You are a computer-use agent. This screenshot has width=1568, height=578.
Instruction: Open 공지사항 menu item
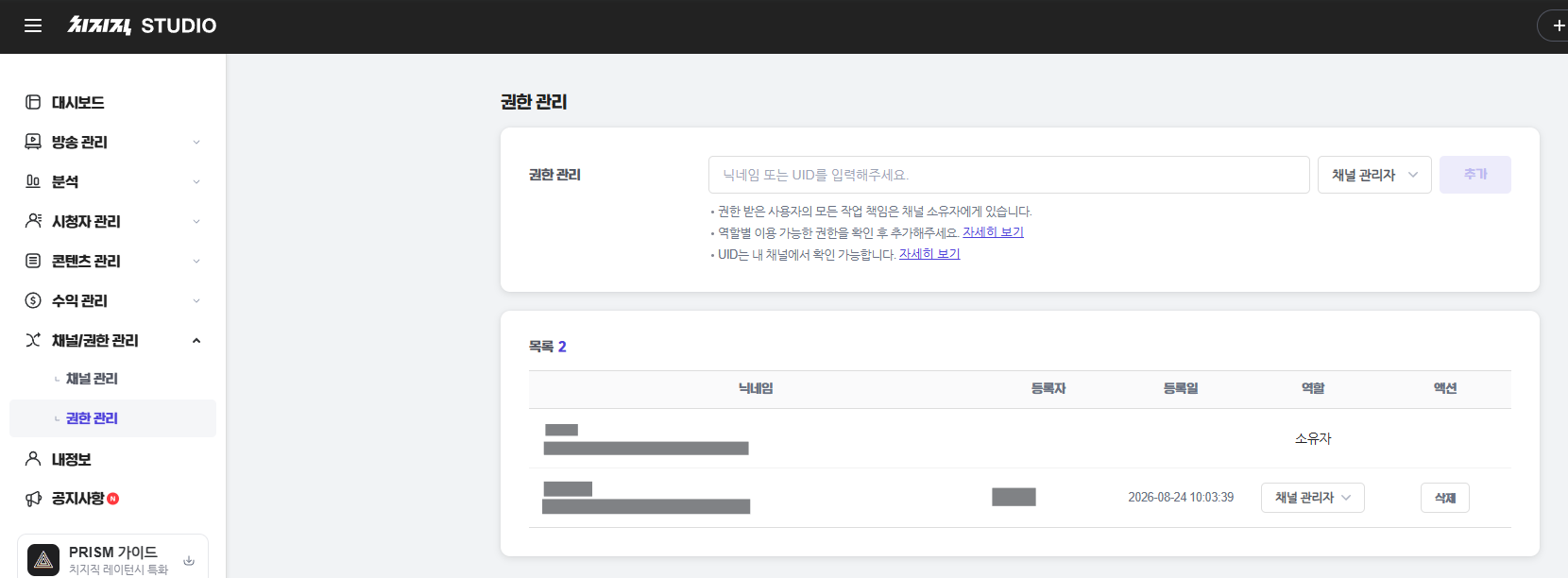[x=78, y=499]
